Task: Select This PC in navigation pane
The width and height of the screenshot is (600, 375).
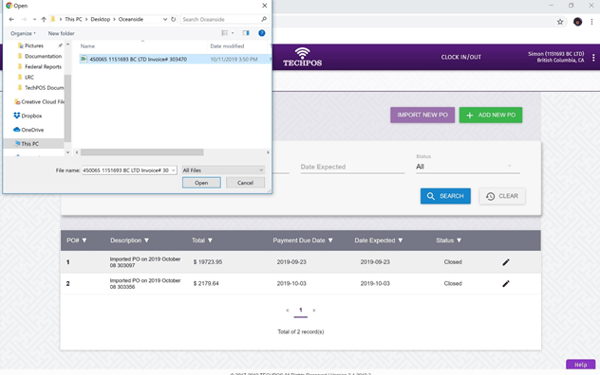Action: pos(30,143)
